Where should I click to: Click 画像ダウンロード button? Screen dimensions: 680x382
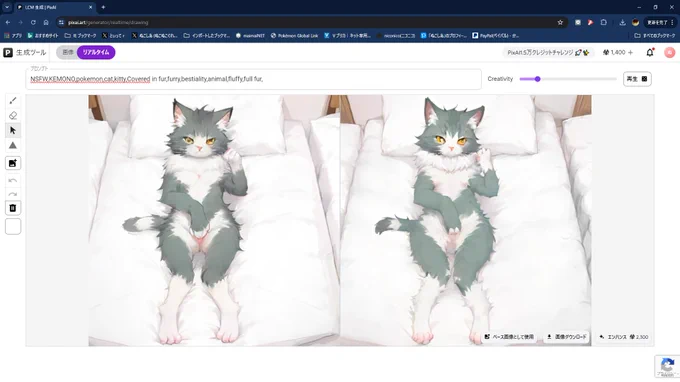[x=566, y=337]
